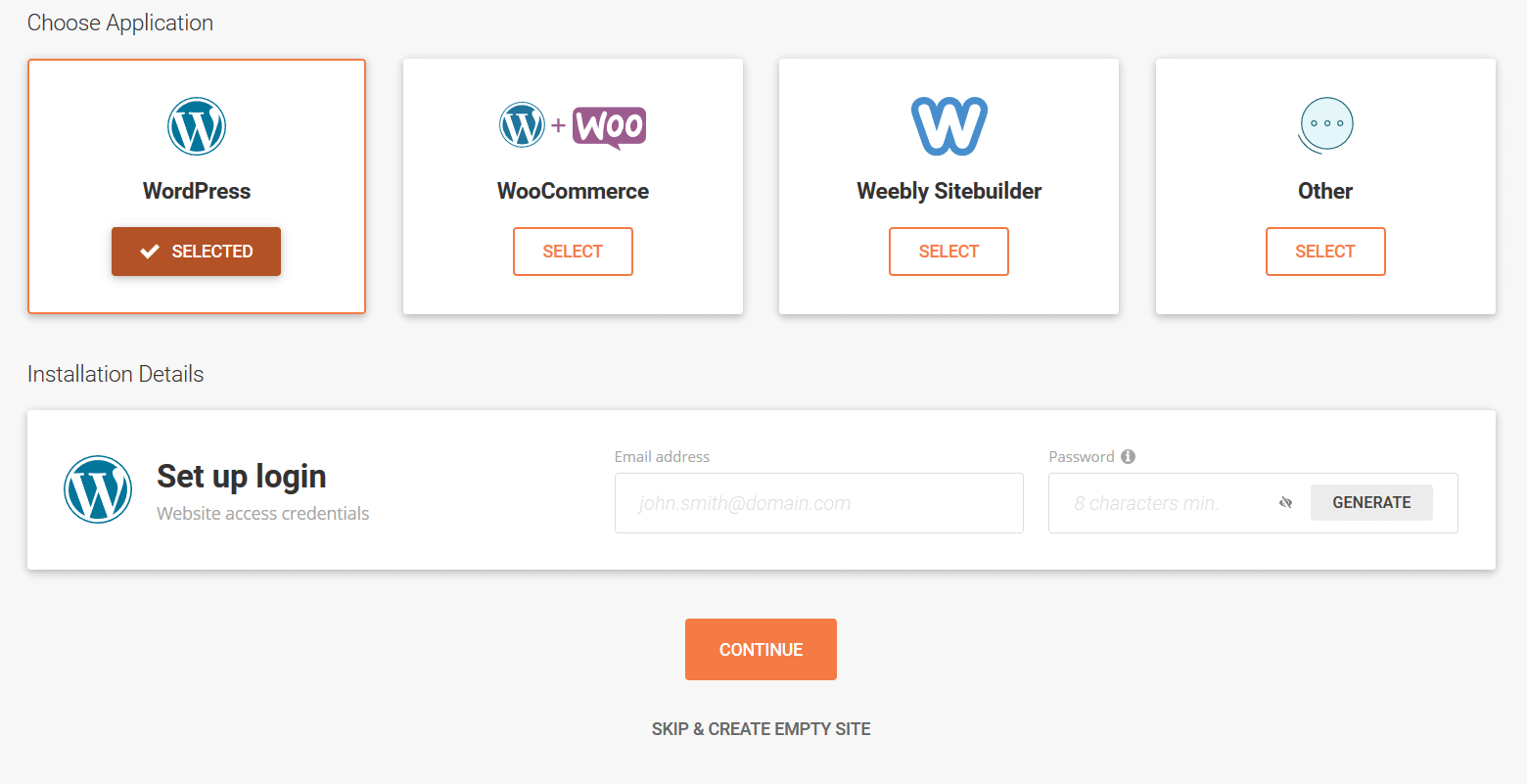Select the WooCommerce application
This screenshot has height=784, width=1527.
click(573, 252)
